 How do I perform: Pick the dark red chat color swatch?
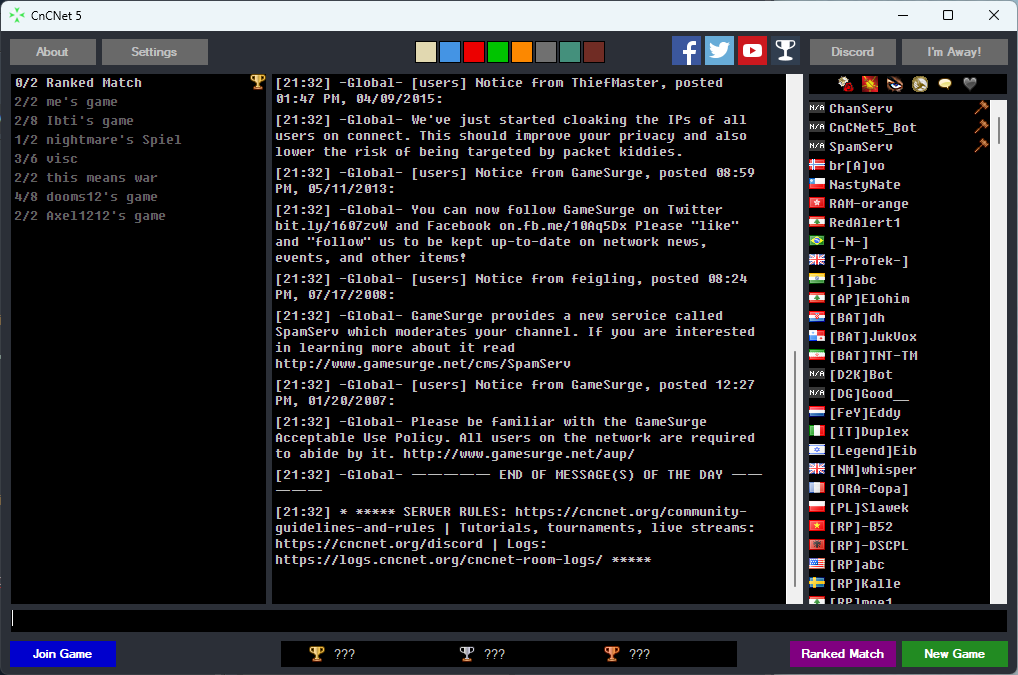[594, 52]
